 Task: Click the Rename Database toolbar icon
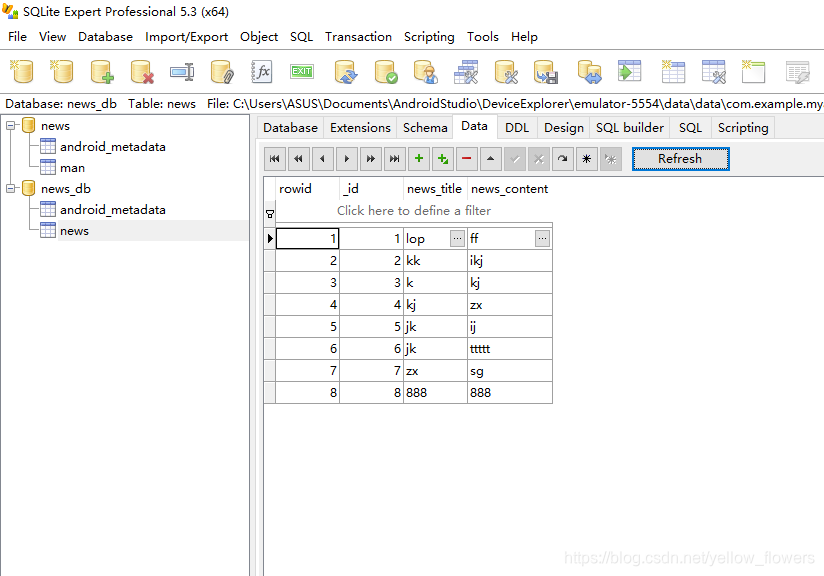tap(182, 71)
